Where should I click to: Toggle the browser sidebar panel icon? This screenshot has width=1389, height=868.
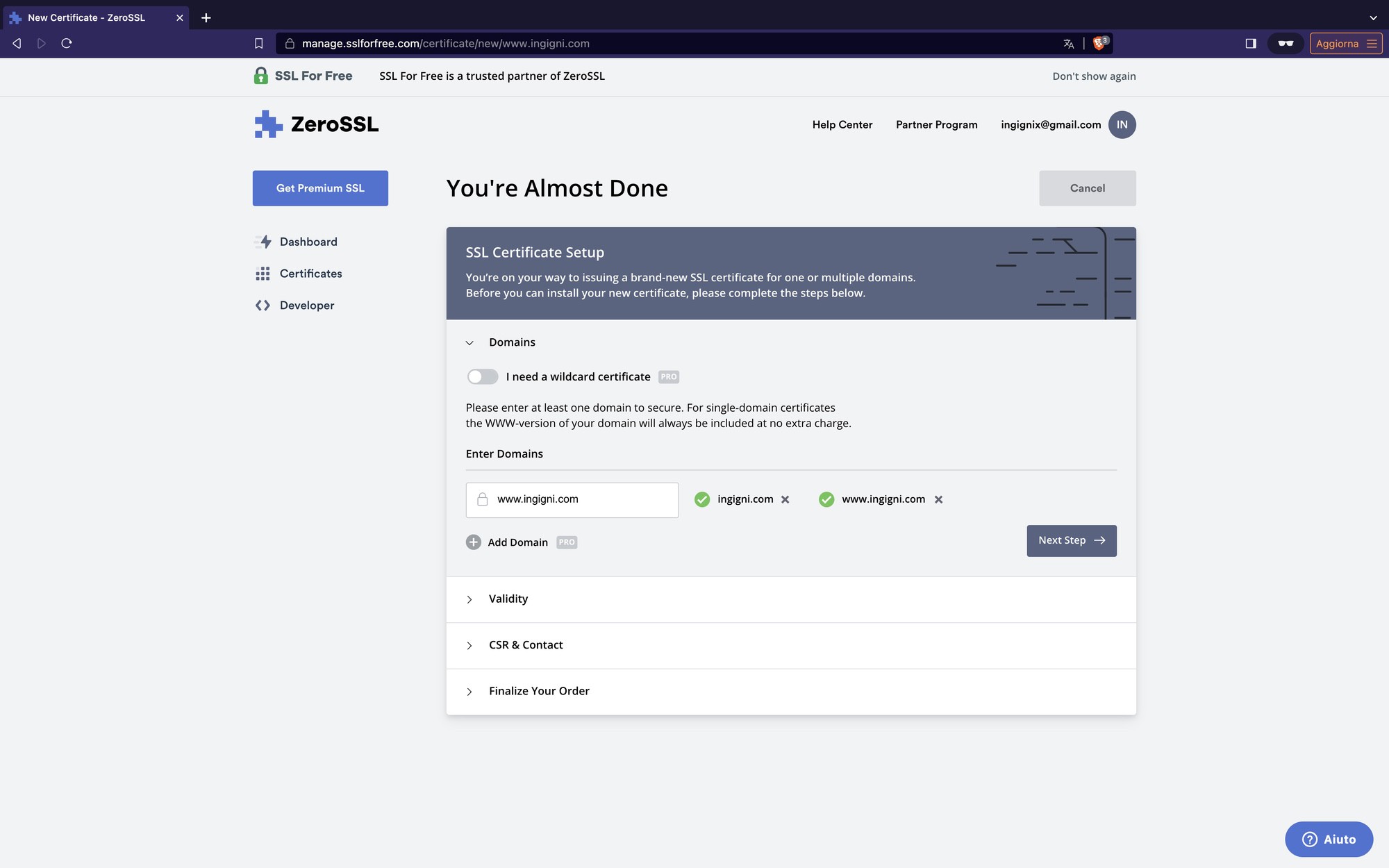(x=1251, y=43)
